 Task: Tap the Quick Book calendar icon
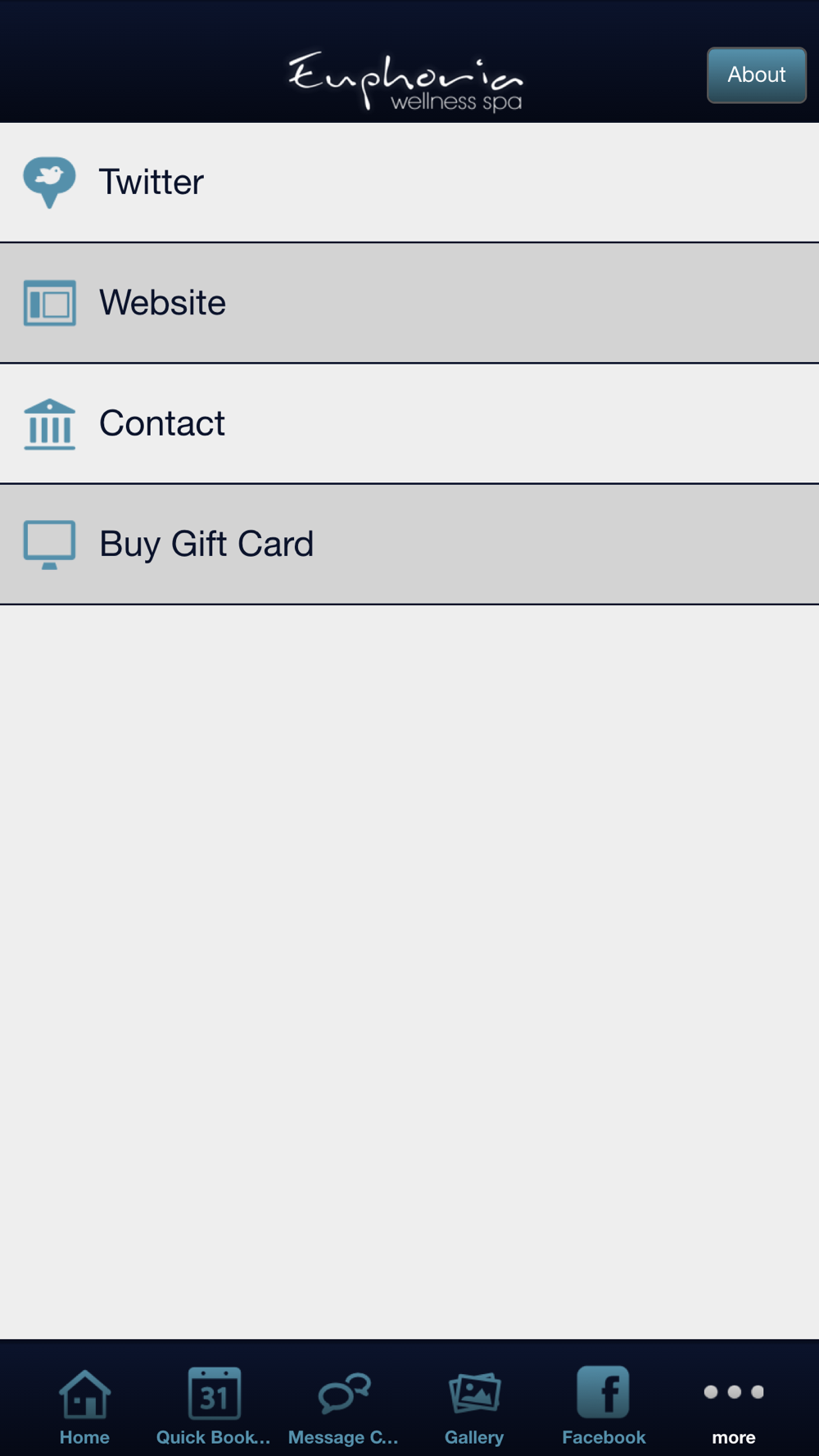[x=214, y=1393]
